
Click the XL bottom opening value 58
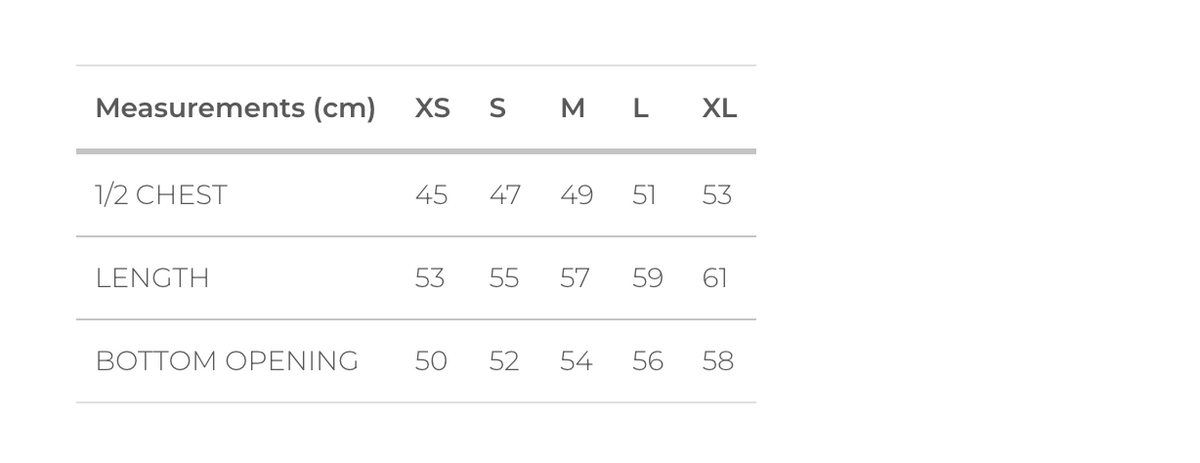point(718,361)
